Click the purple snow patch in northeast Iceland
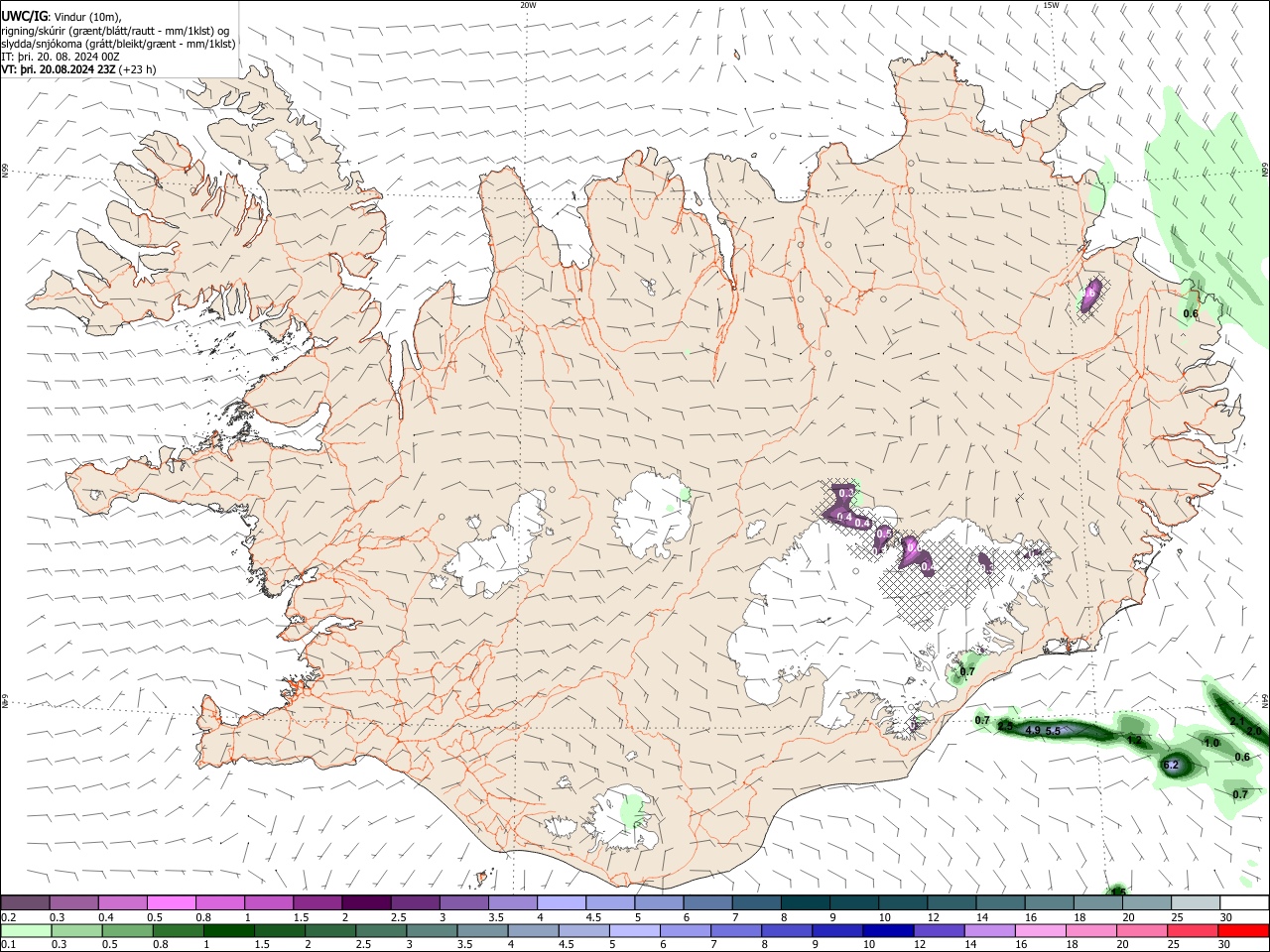The height and width of the screenshot is (952, 1270). tap(1089, 294)
